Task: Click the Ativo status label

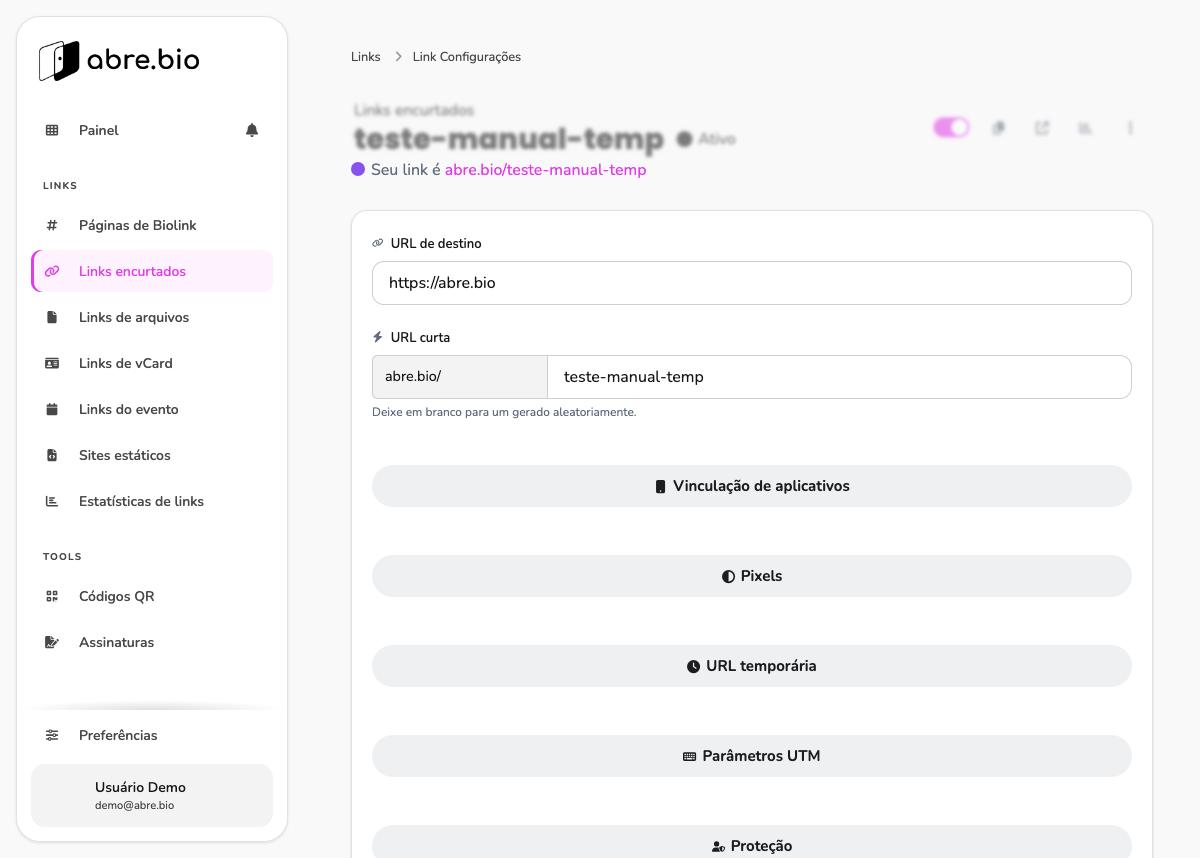Action: [x=717, y=139]
